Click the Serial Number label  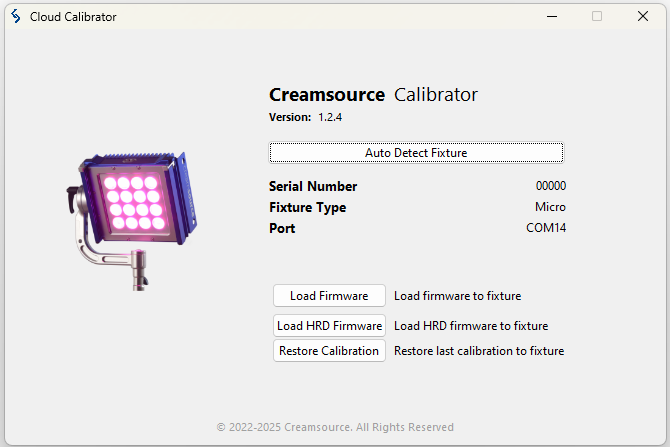(313, 186)
